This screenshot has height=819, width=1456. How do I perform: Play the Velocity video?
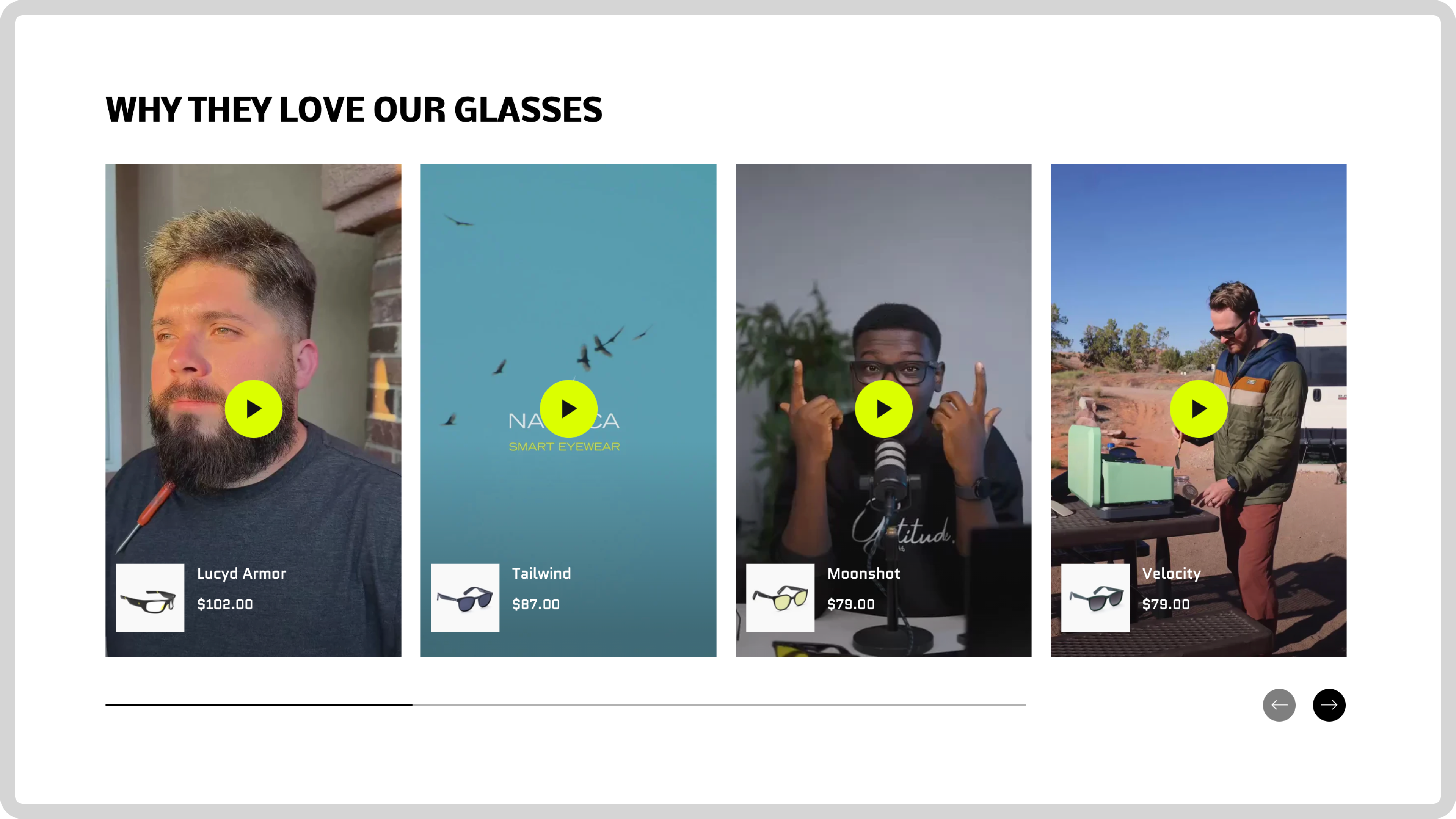1198,409
